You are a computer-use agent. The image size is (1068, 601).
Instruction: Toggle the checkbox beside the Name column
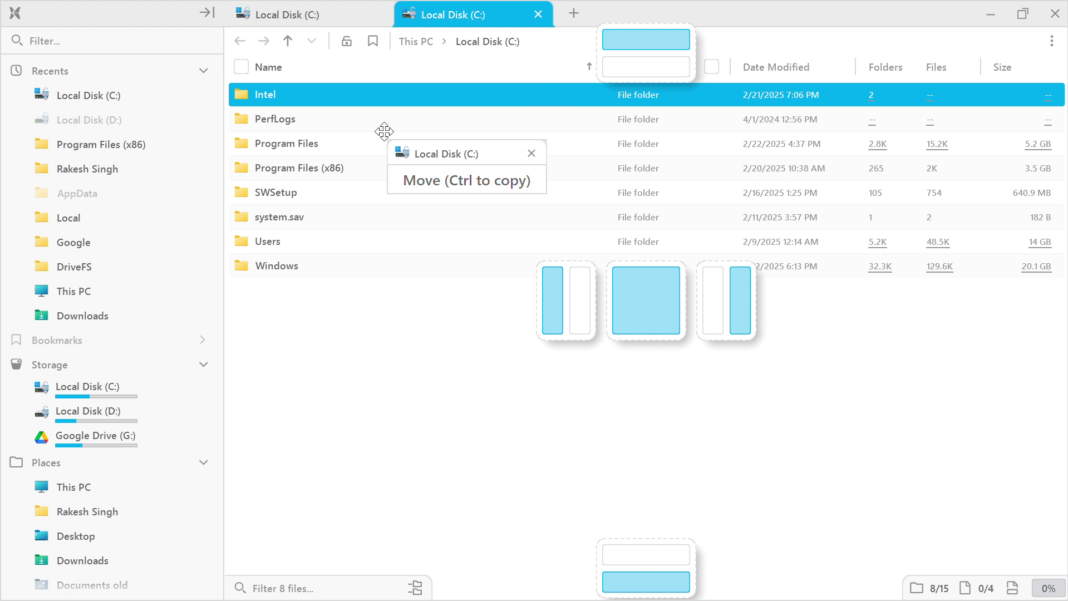(x=240, y=66)
